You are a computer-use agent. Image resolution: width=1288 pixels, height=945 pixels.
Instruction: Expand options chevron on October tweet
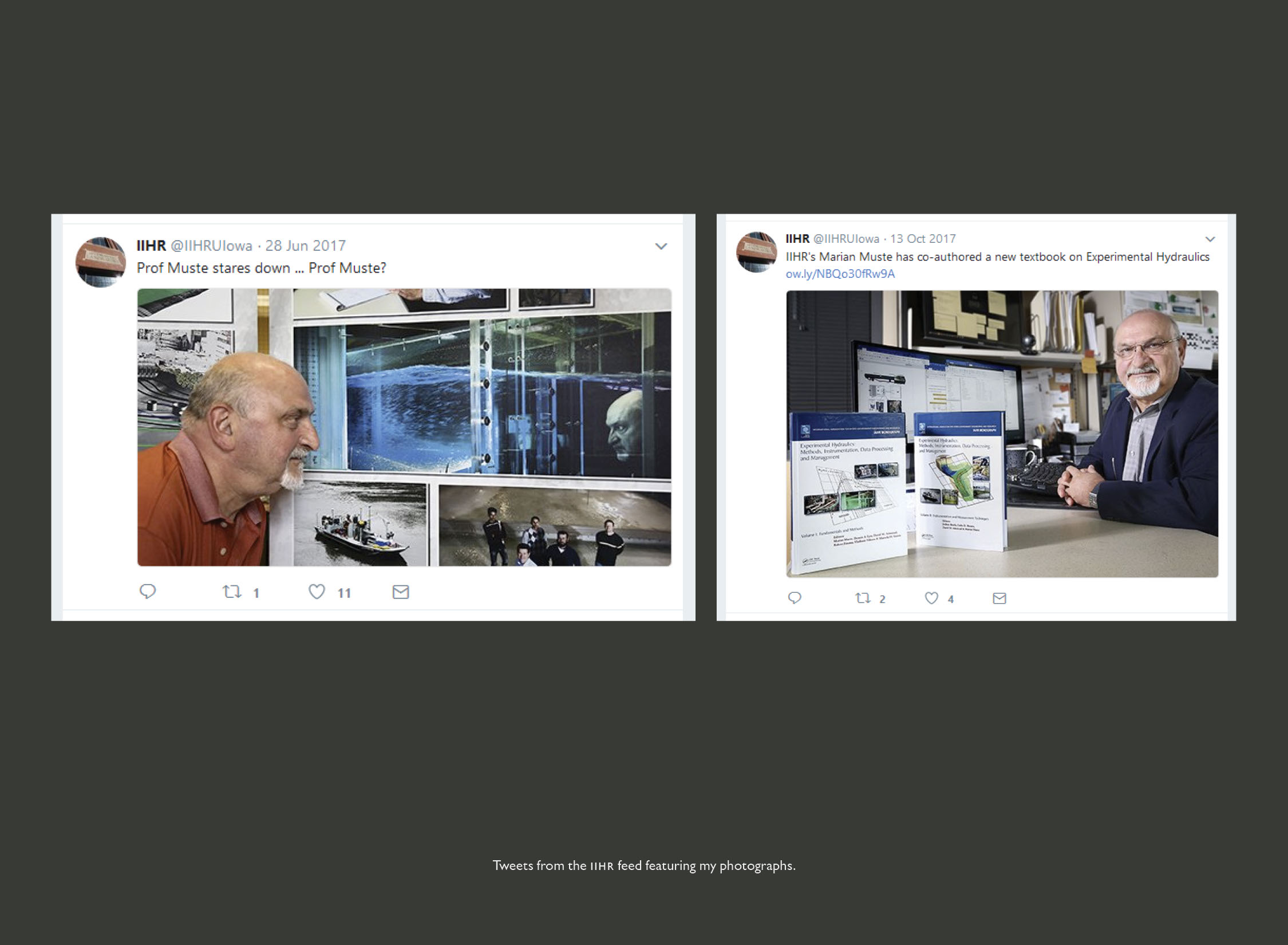click(1210, 239)
